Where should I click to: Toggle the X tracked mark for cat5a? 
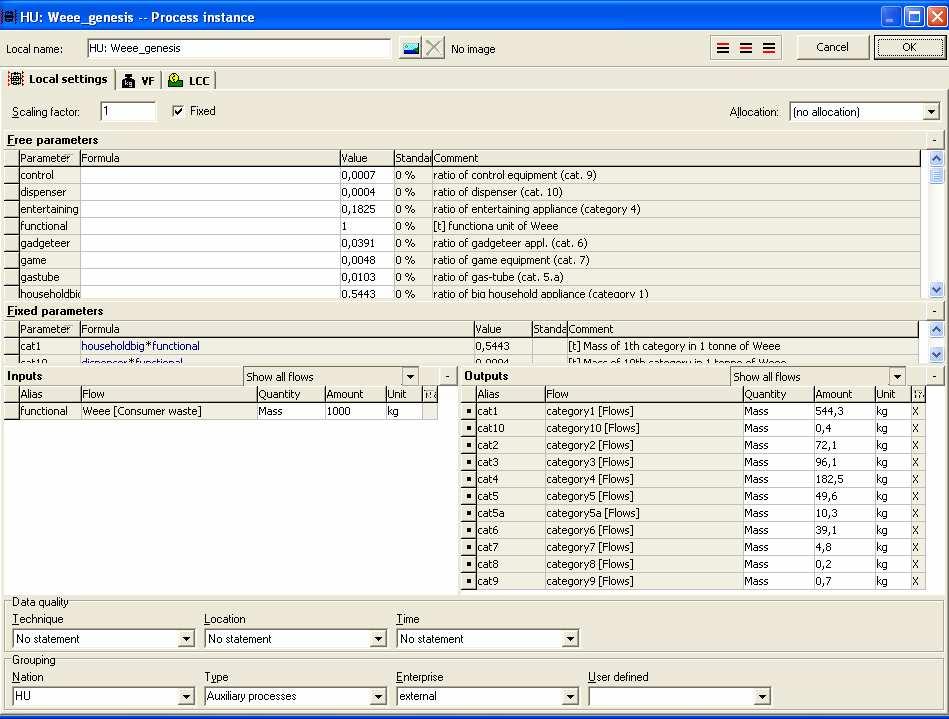[916, 513]
